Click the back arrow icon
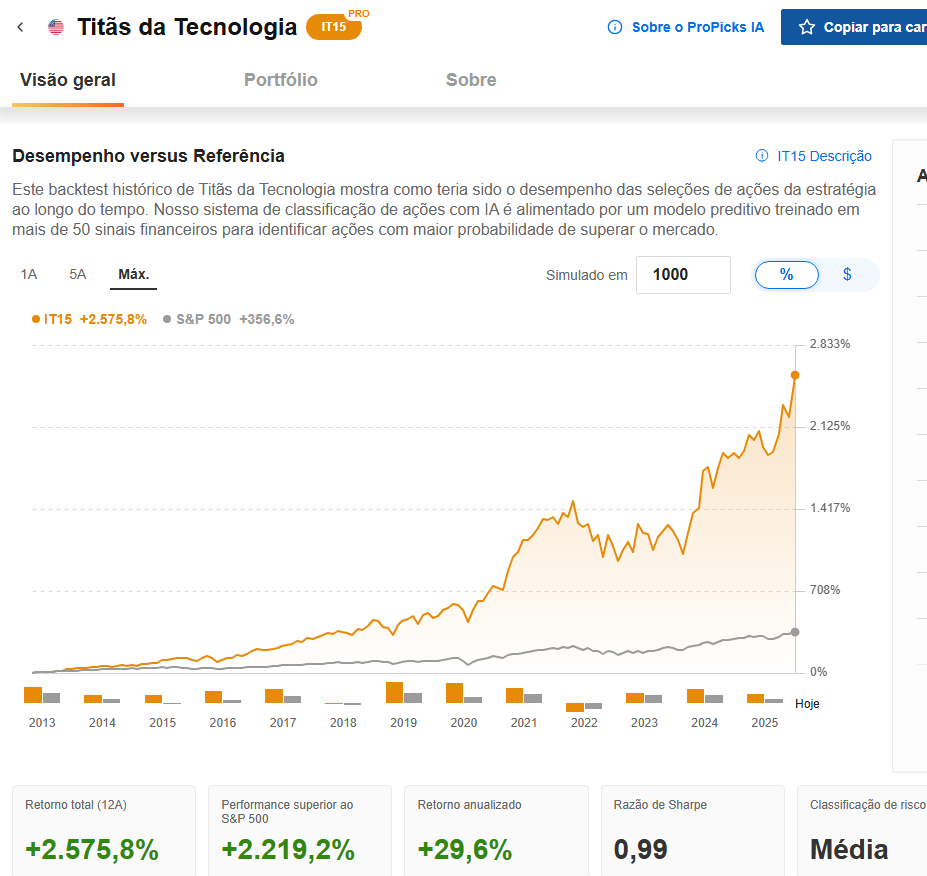The width and height of the screenshot is (927, 876). click(x=20, y=27)
